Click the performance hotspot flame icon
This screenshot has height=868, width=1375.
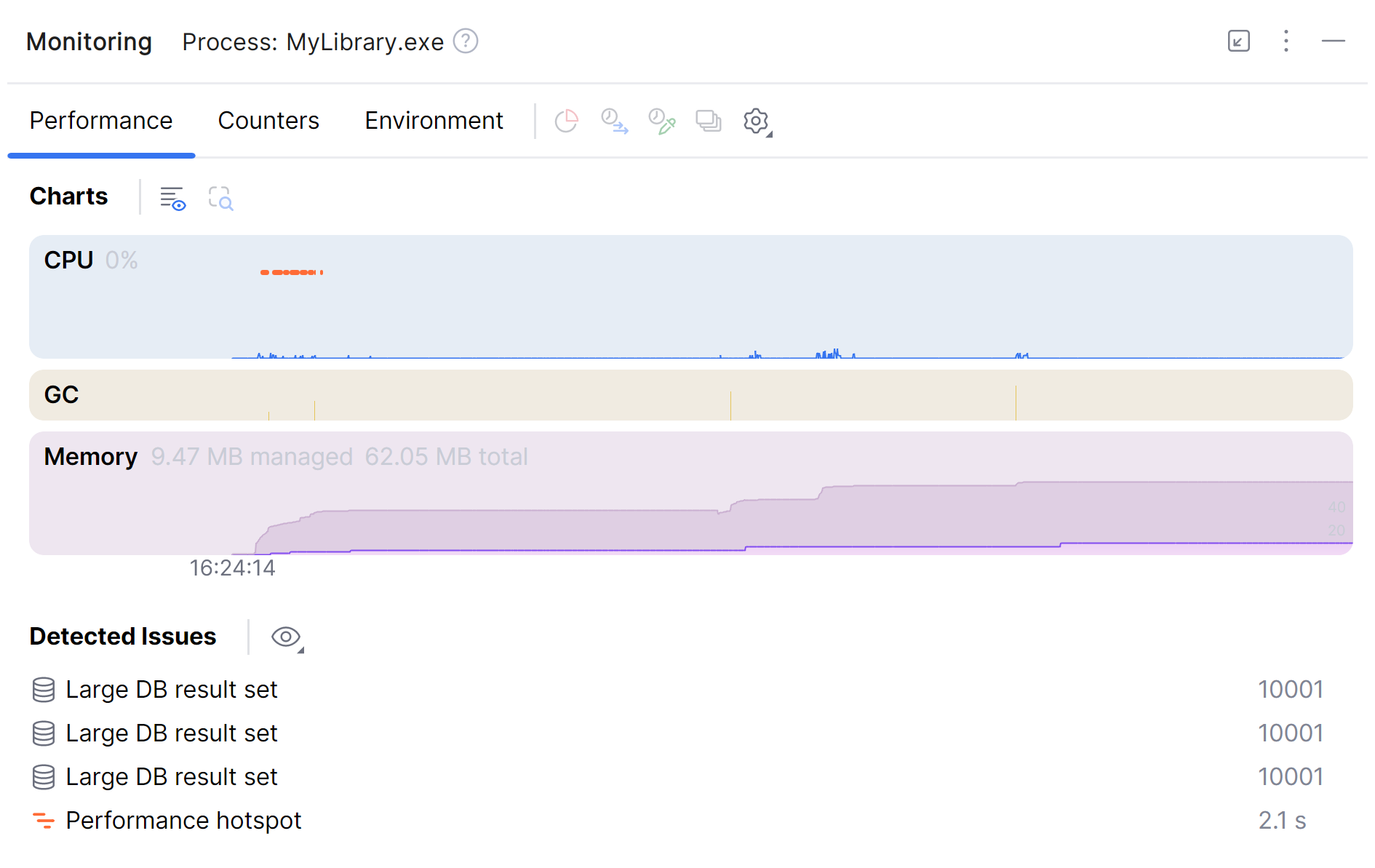[44, 821]
